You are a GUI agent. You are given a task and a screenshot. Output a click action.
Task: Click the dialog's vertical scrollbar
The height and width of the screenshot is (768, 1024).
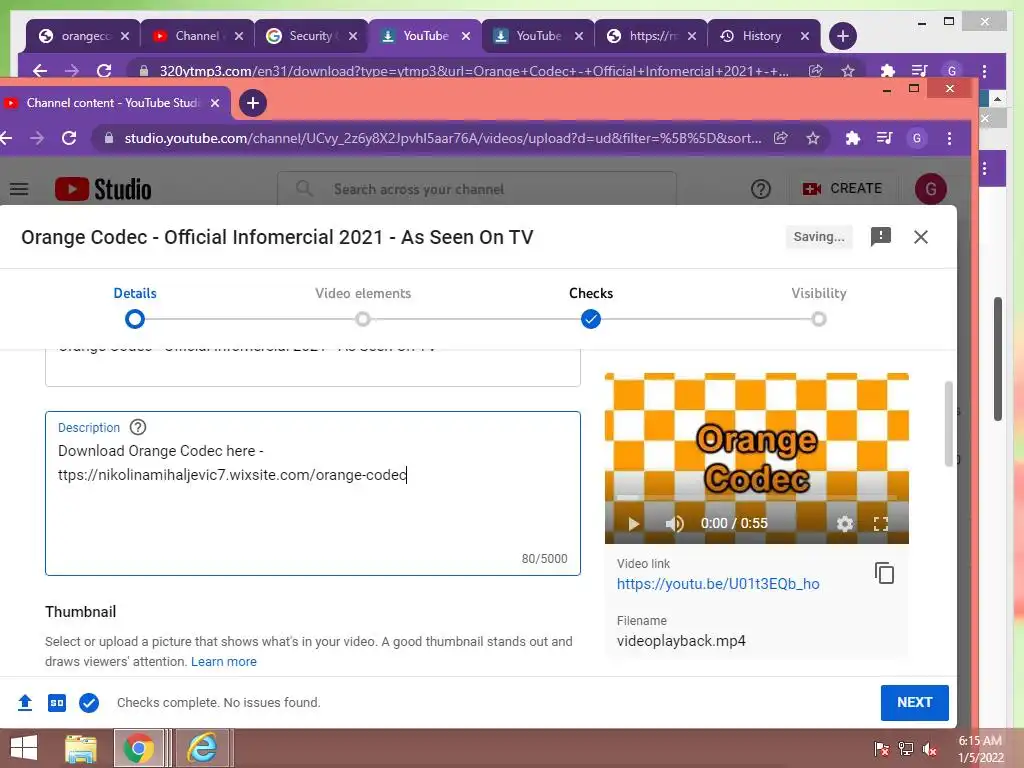949,424
